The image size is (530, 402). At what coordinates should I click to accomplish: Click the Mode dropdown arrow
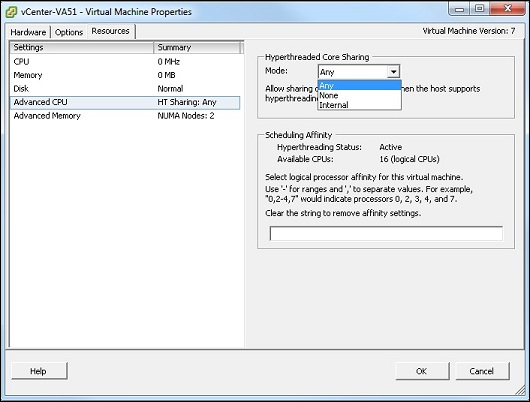pyautogui.click(x=393, y=72)
